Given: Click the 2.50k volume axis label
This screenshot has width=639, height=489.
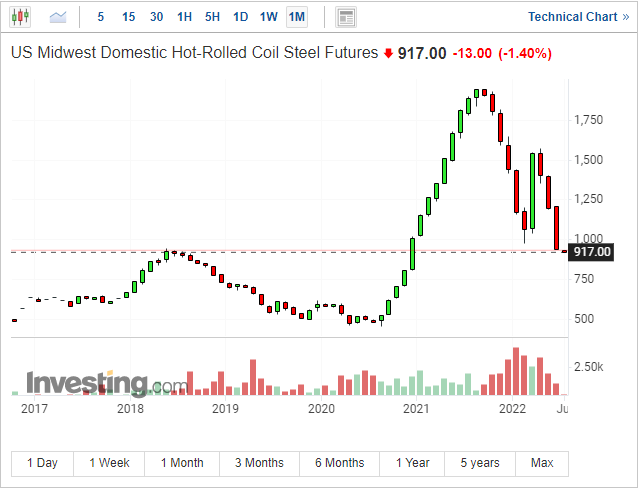Looking at the screenshot, I should coord(588,367).
